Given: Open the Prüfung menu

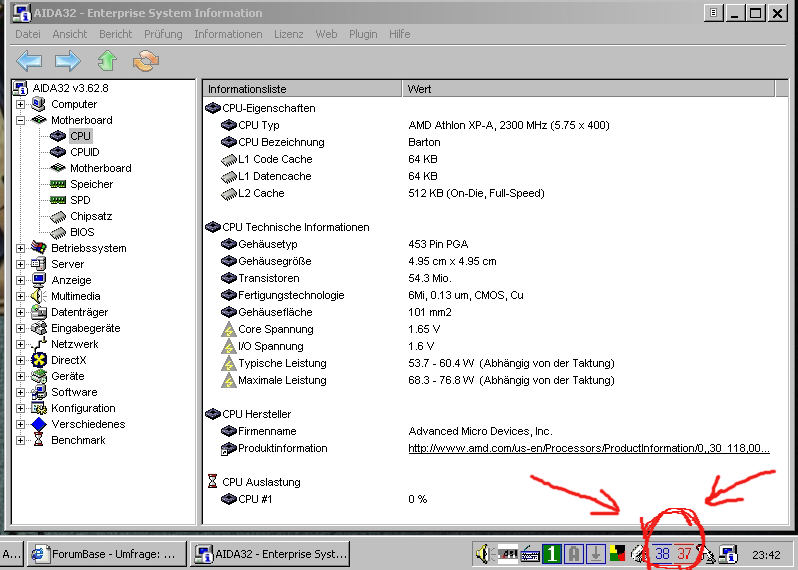Looking at the screenshot, I should 163,34.
